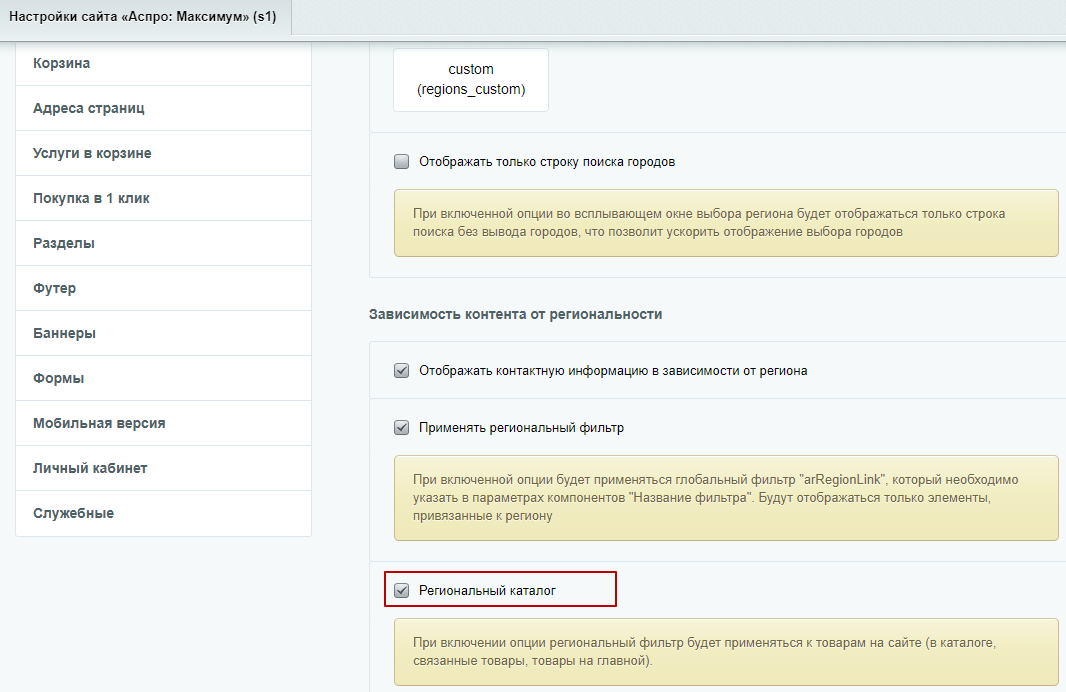Click the Региональный каталог label text

click(487, 591)
